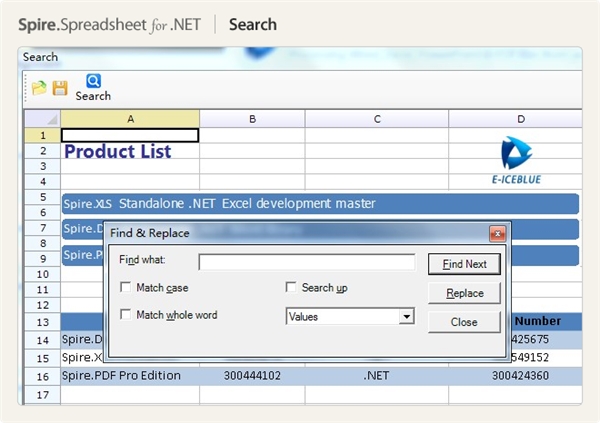
Task: Toggle the Search up checkbox
Action: [x=291, y=287]
